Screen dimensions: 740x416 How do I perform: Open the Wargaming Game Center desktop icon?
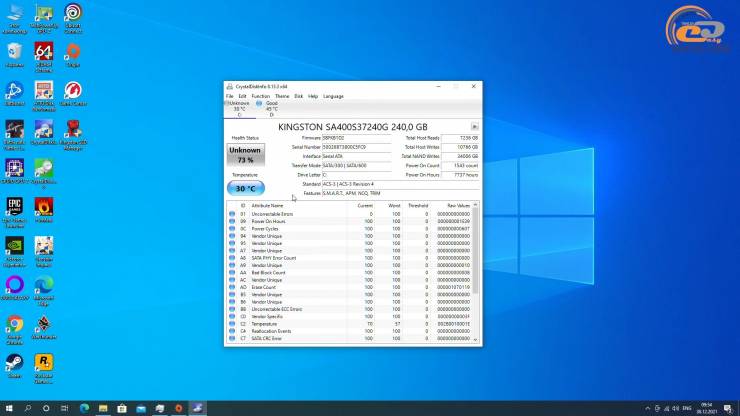[73, 93]
